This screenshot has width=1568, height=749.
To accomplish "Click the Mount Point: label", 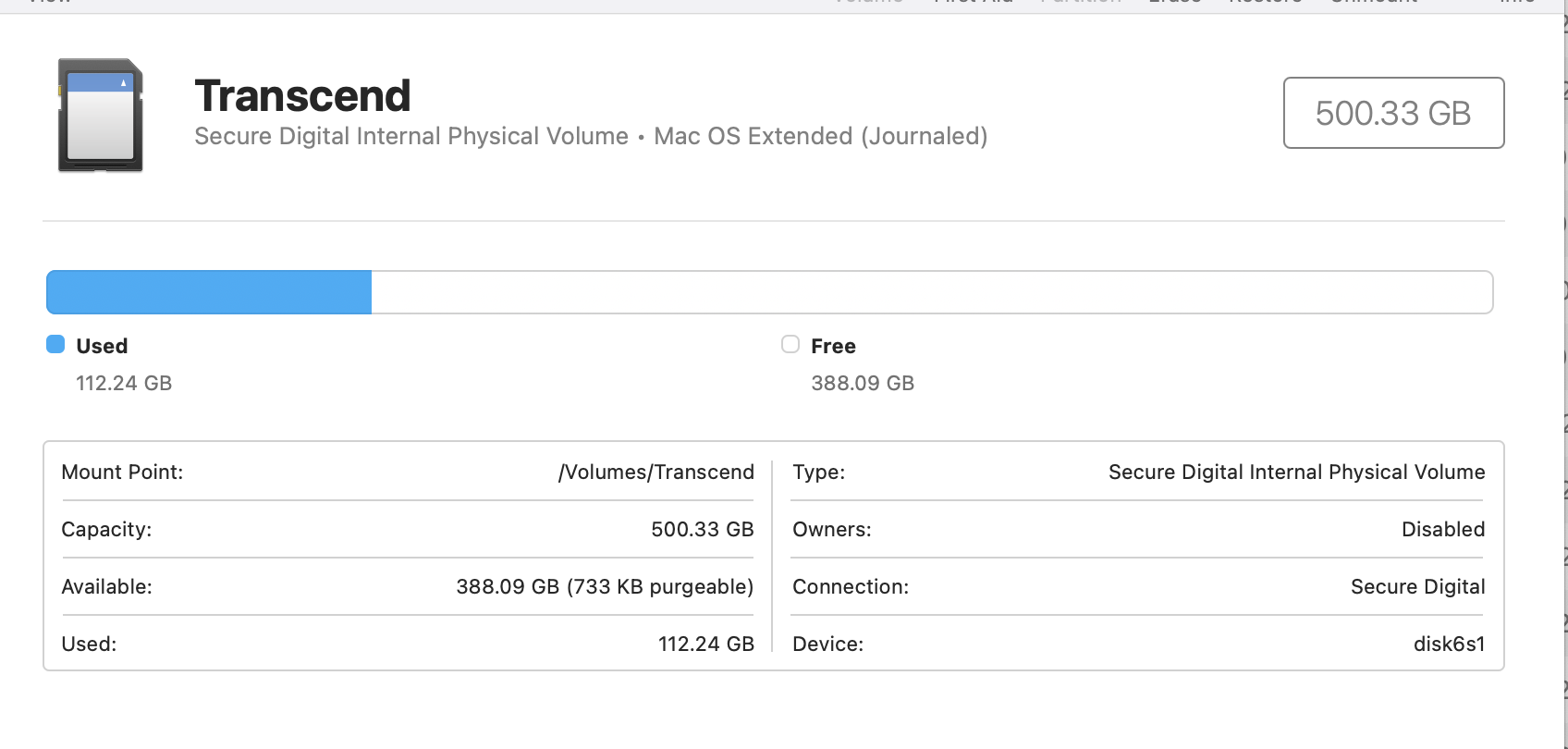I will (122, 472).
